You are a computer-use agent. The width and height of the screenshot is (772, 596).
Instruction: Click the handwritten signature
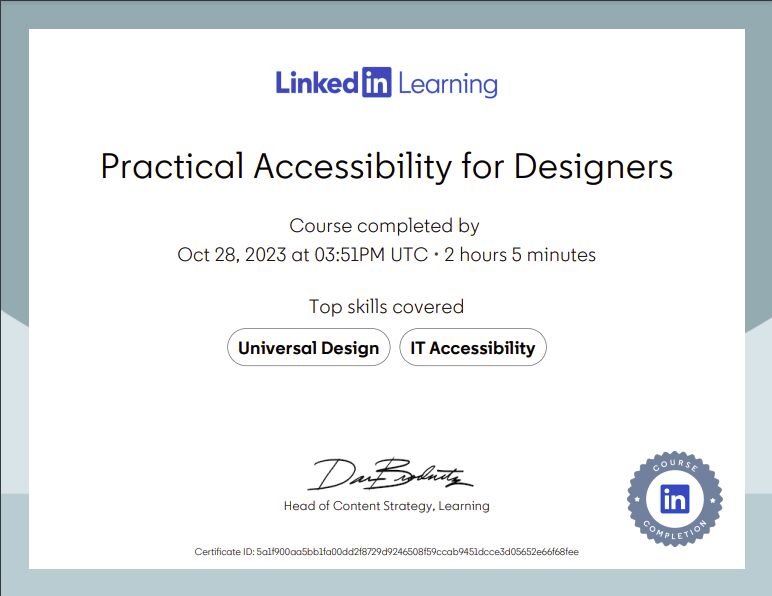(390, 474)
